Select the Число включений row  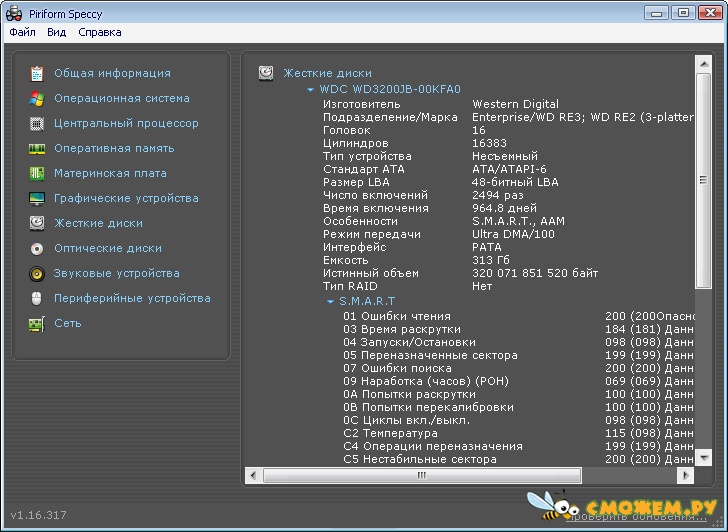pyautogui.click(x=508, y=195)
